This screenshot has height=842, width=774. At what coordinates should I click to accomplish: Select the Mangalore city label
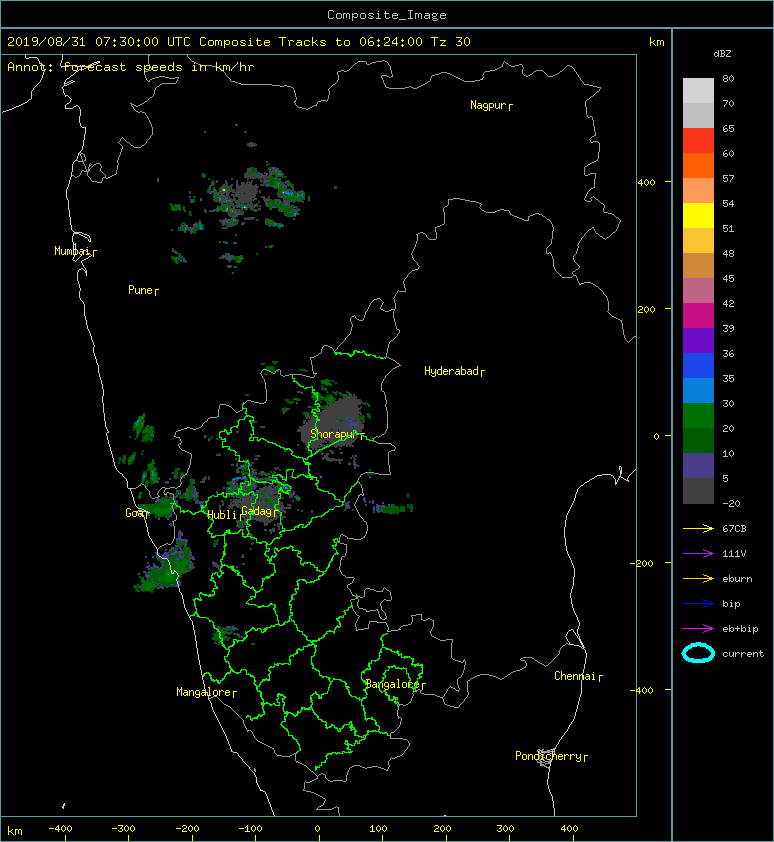tap(206, 693)
